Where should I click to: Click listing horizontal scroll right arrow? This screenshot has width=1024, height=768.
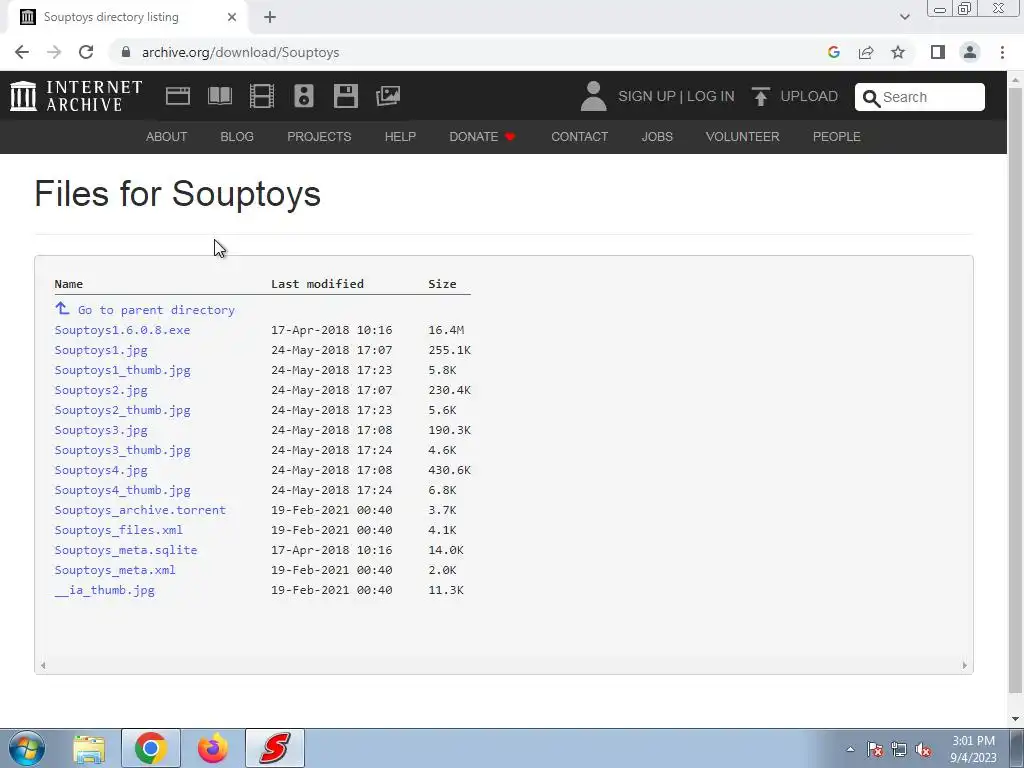(965, 665)
